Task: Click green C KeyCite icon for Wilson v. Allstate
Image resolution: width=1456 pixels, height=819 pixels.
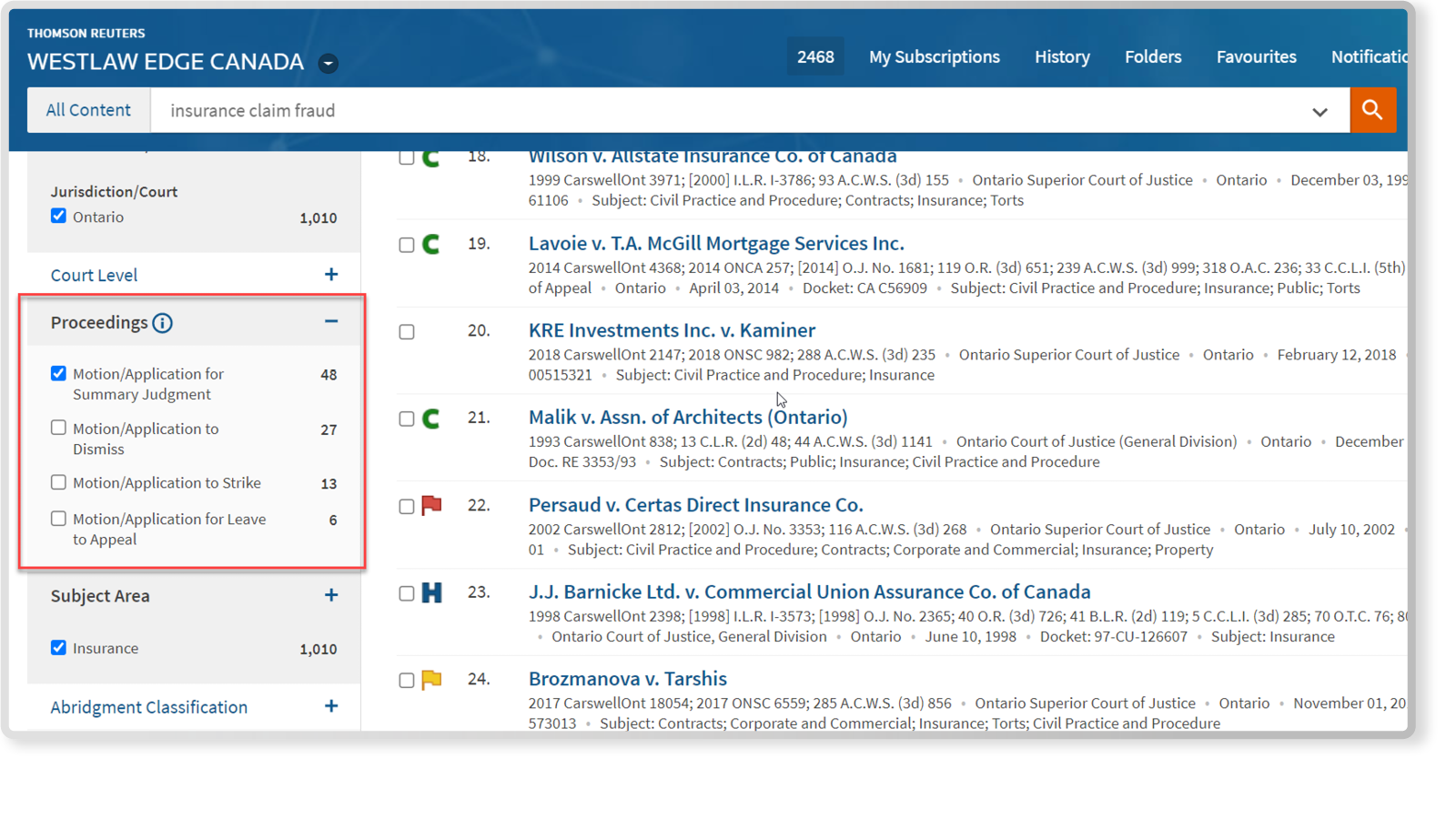Action: [431, 158]
